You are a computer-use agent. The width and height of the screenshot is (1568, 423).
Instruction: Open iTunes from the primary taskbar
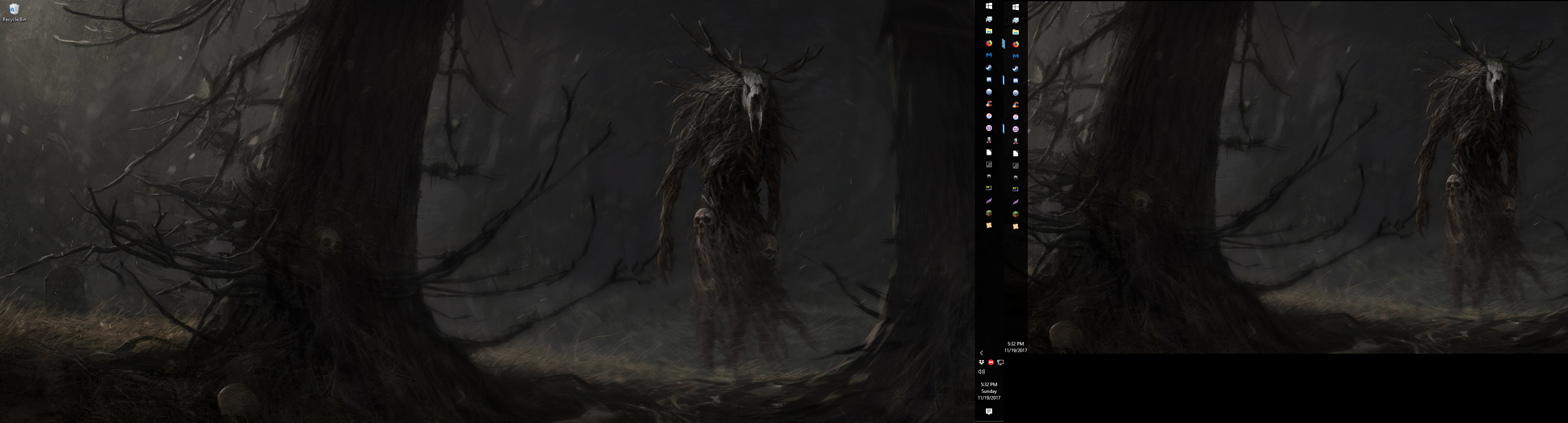[x=989, y=116]
